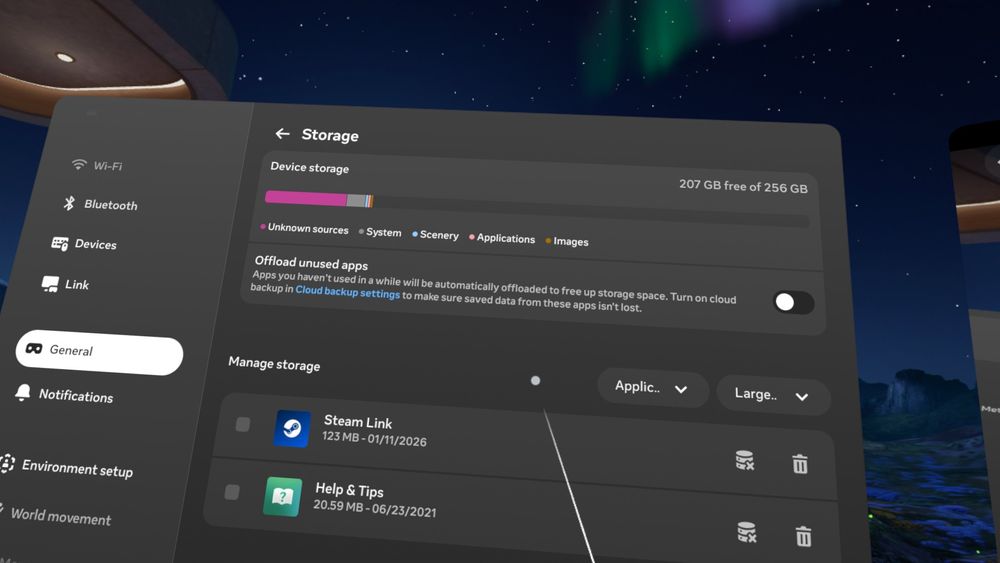Clear app data for Help & Tips

click(747, 532)
